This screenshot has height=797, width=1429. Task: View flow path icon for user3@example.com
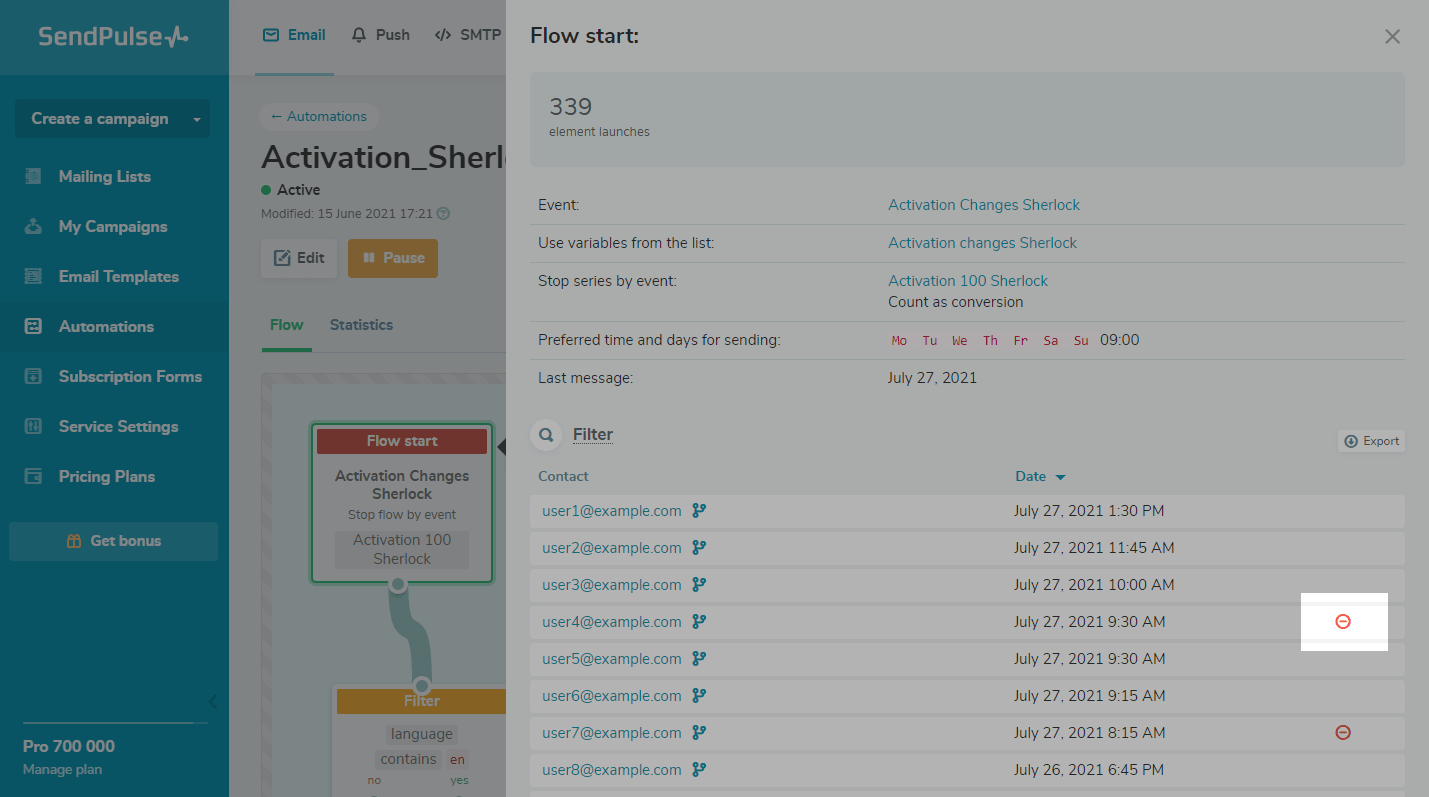699,584
